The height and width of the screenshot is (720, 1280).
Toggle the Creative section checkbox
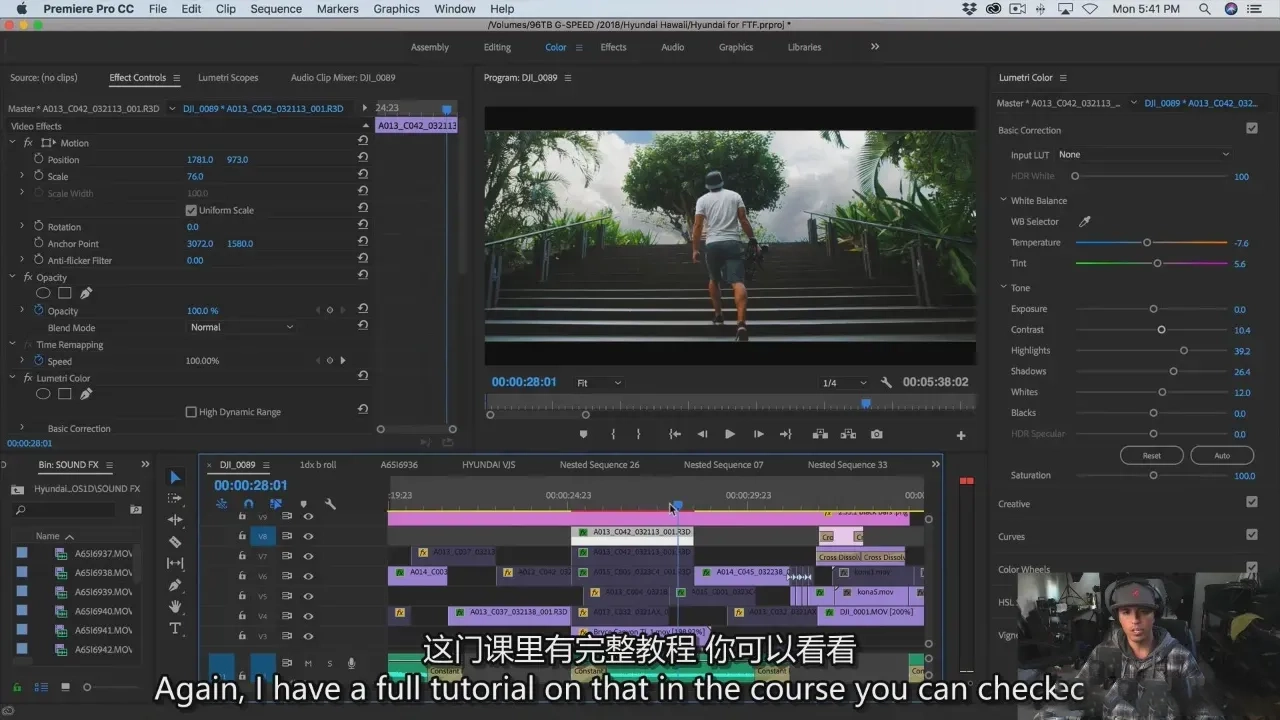pyautogui.click(x=1251, y=503)
